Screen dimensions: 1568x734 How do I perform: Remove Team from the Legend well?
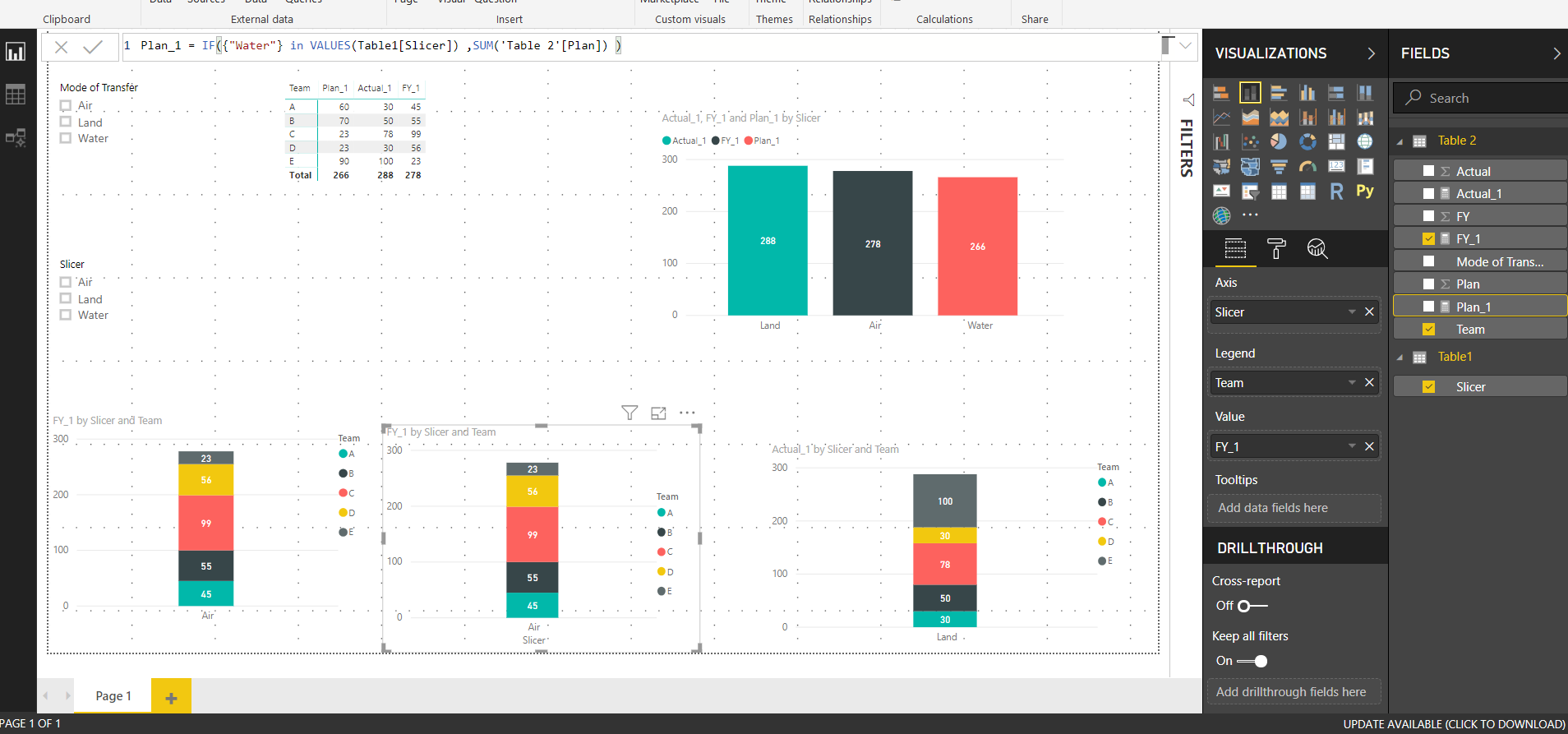coord(1369,382)
